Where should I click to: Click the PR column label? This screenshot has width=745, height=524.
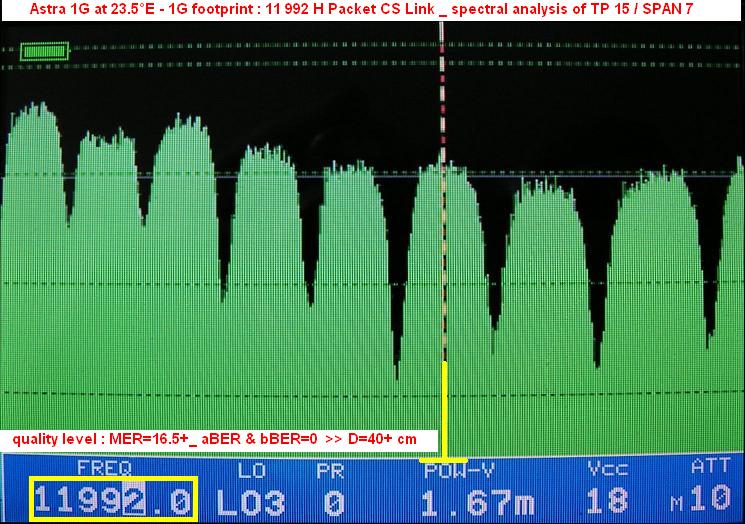[331, 469]
